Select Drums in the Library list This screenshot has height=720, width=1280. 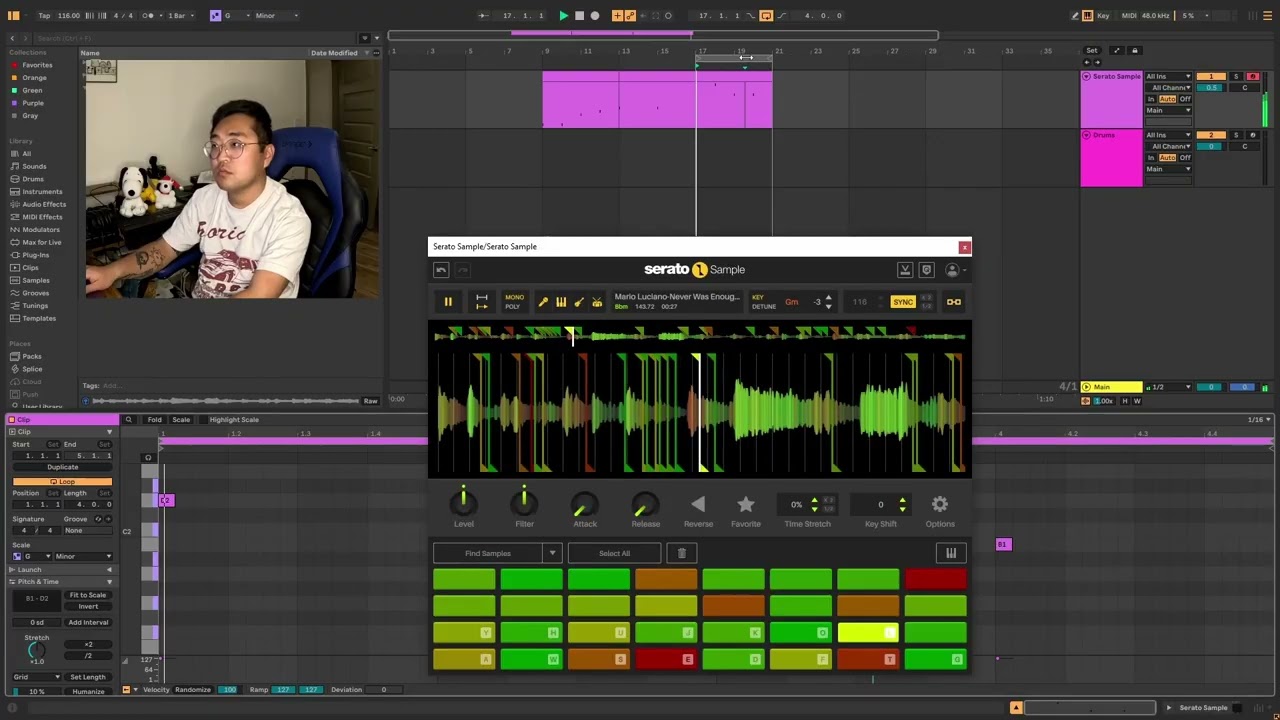33,179
